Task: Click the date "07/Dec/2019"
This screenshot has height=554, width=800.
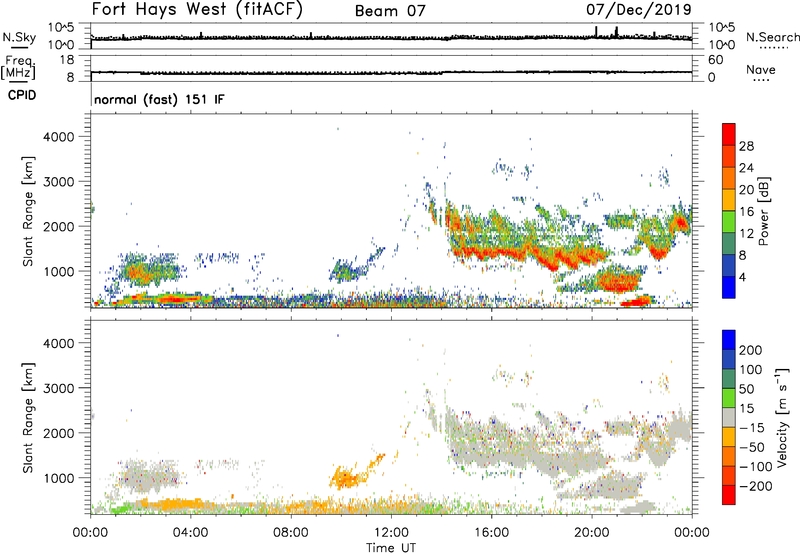Action: coord(639,9)
